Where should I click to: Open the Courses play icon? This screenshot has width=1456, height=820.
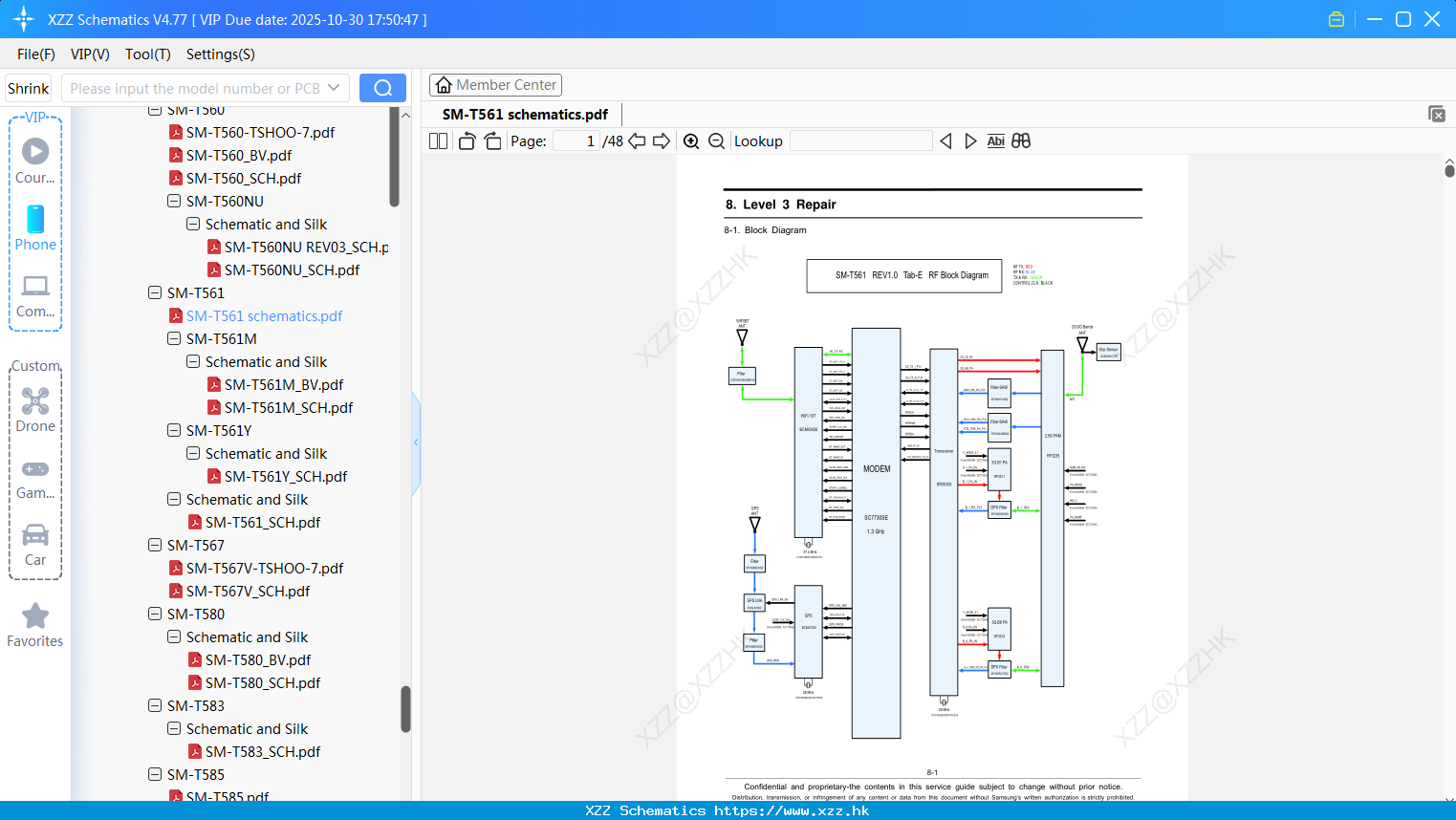click(35, 151)
